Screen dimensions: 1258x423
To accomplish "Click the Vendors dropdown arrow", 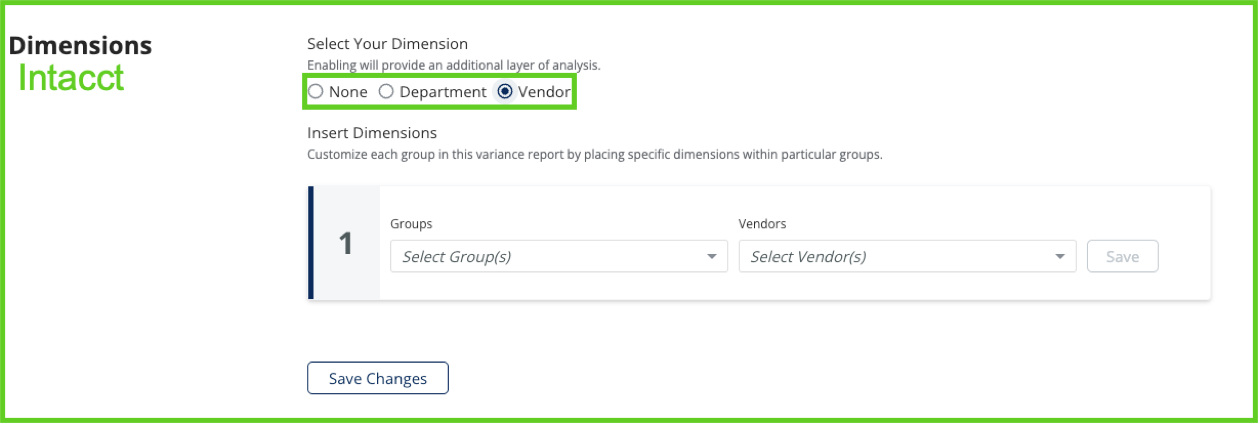I will coord(1060,257).
